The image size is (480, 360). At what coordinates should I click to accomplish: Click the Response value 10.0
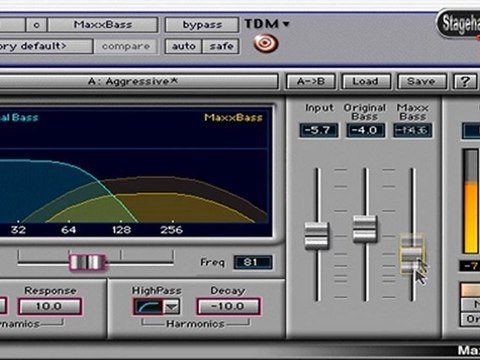[x=49, y=306]
